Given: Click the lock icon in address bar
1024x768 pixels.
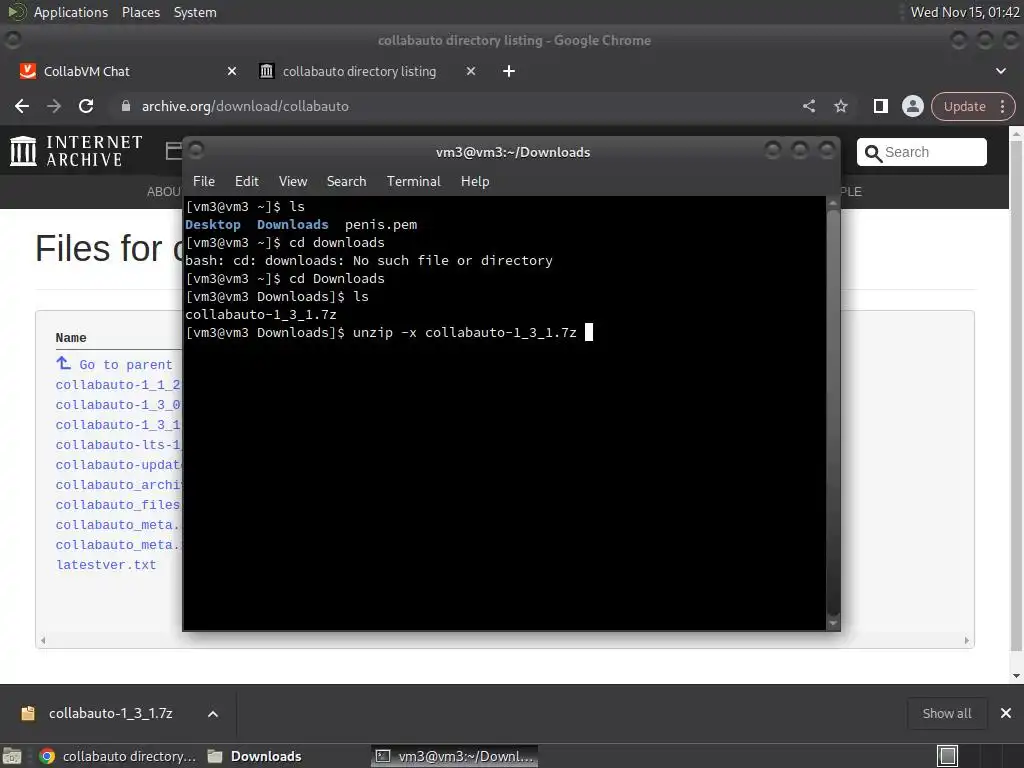Looking at the screenshot, I should [x=125, y=106].
